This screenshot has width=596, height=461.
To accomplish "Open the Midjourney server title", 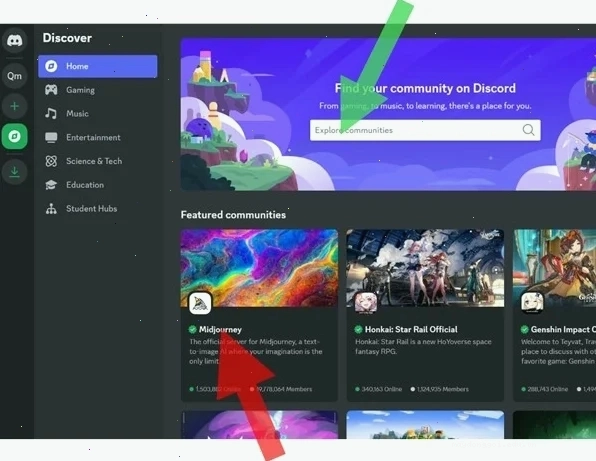I will point(220,330).
